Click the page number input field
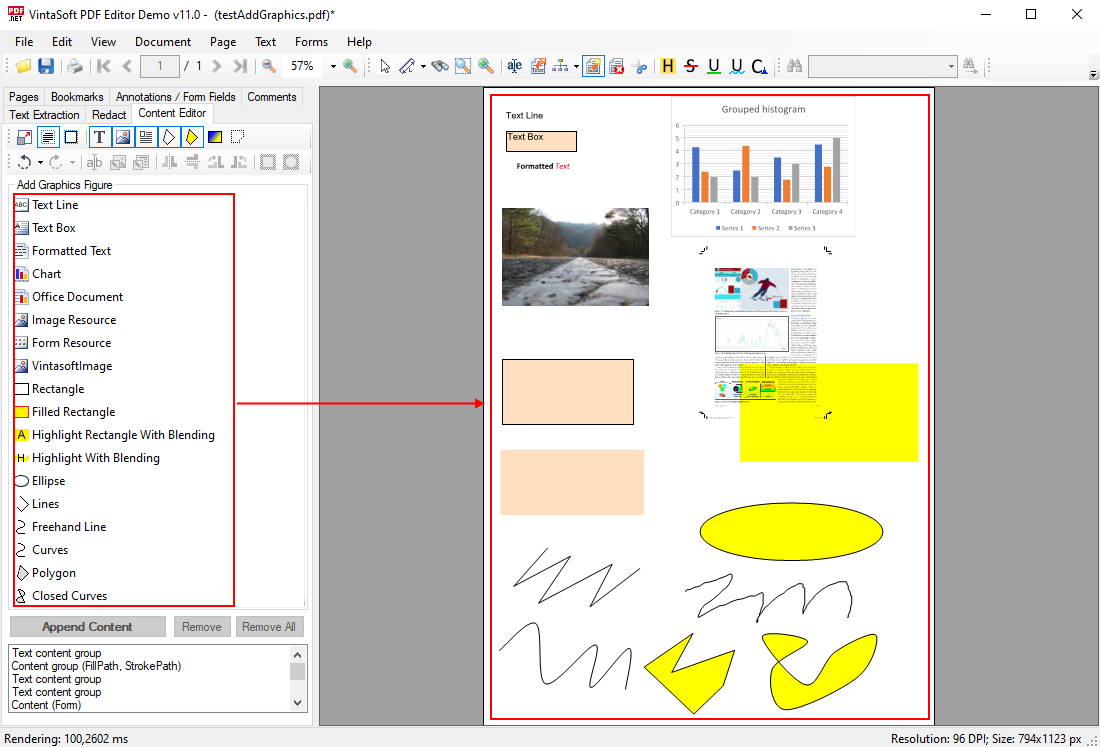 tap(160, 66)
